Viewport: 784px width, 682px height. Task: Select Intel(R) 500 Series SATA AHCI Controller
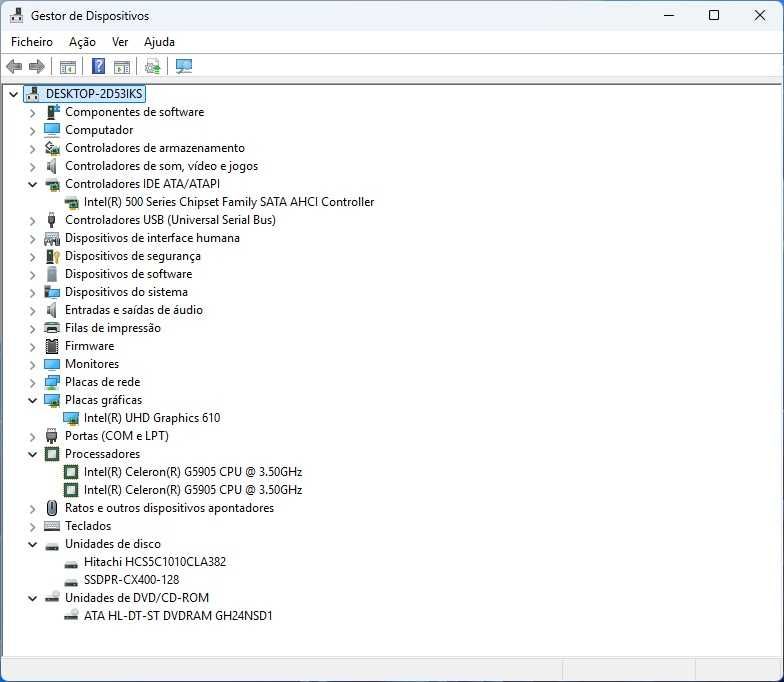coord(228,202)
